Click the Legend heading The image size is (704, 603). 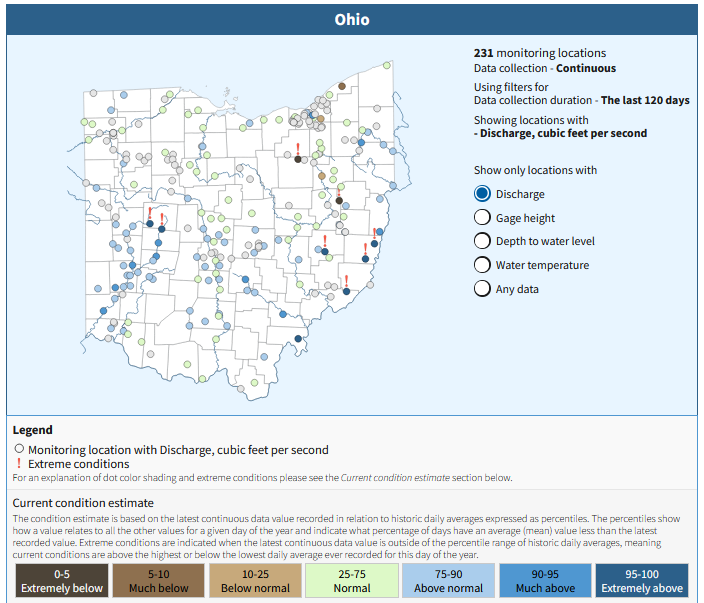(32, 430)
